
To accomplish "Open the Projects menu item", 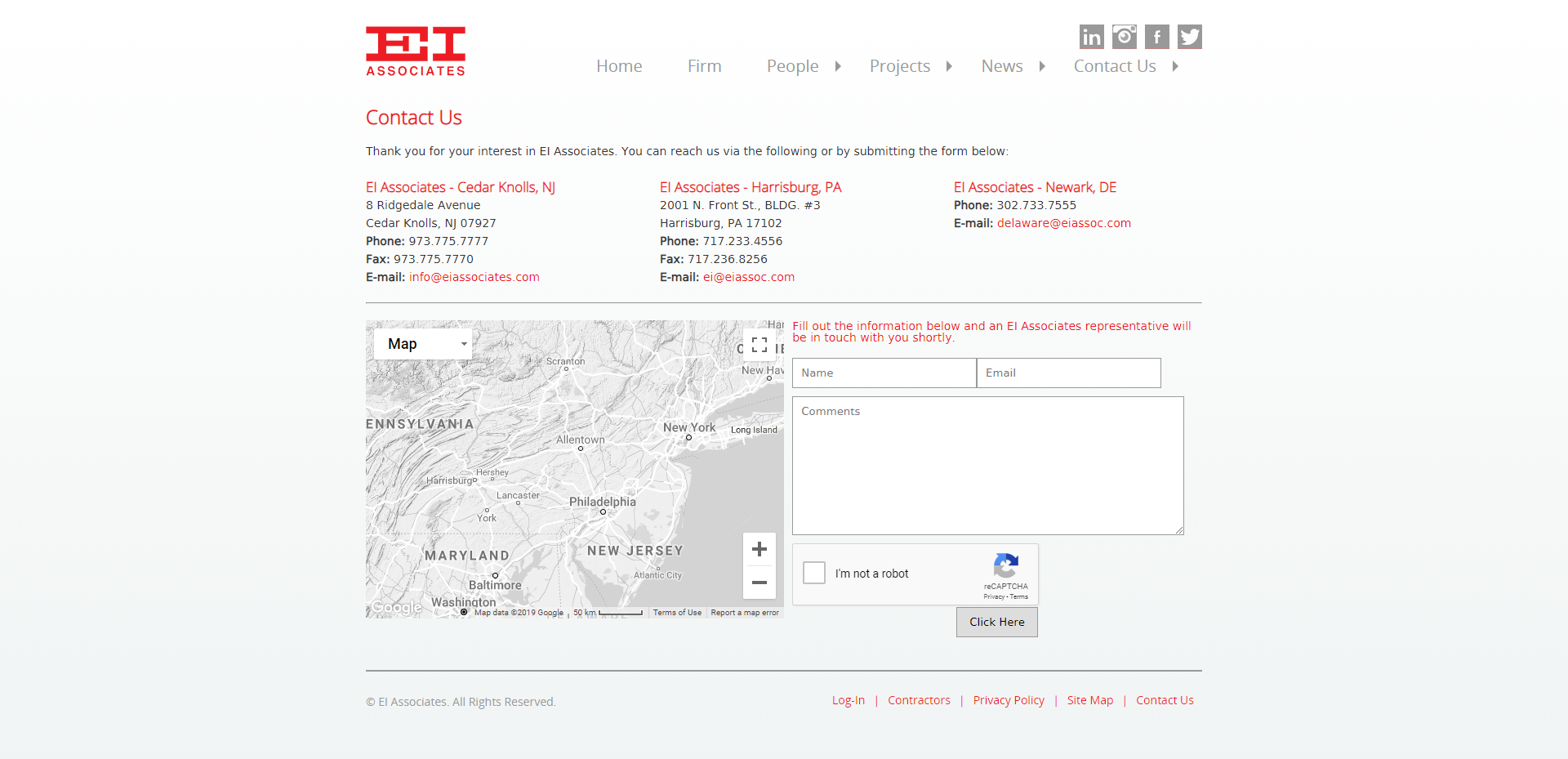I will click(900, 66).
